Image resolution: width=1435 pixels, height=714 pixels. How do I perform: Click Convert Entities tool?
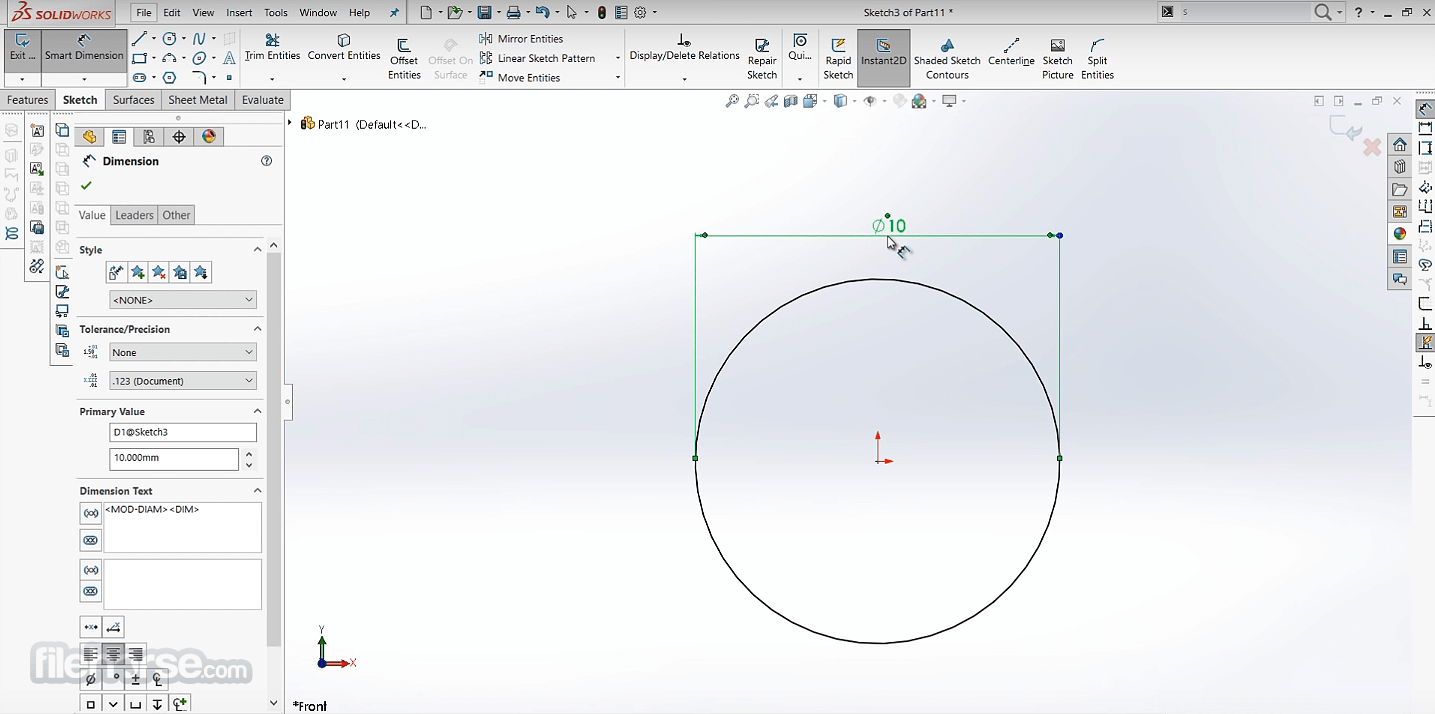[344, 48]
